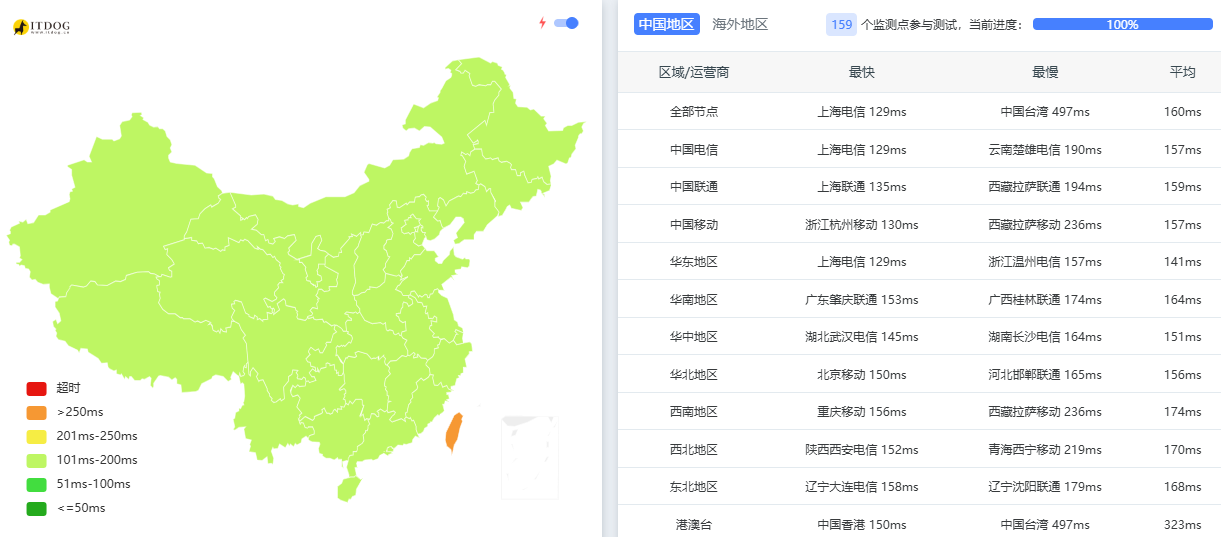Click the South China Sea inset thumbnail
The width and height of the screenshot is (1221, 537).
529,456
